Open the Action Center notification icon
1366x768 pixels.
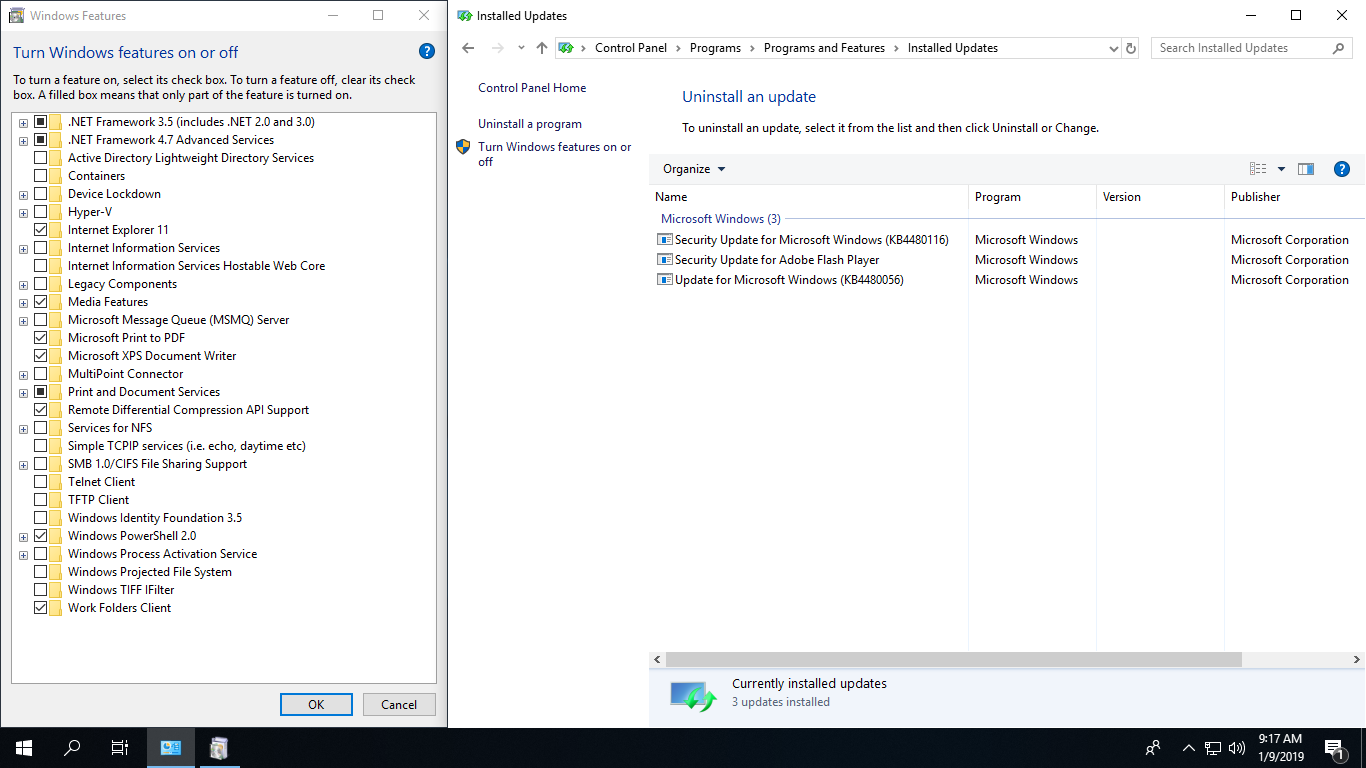[1334, 748]
